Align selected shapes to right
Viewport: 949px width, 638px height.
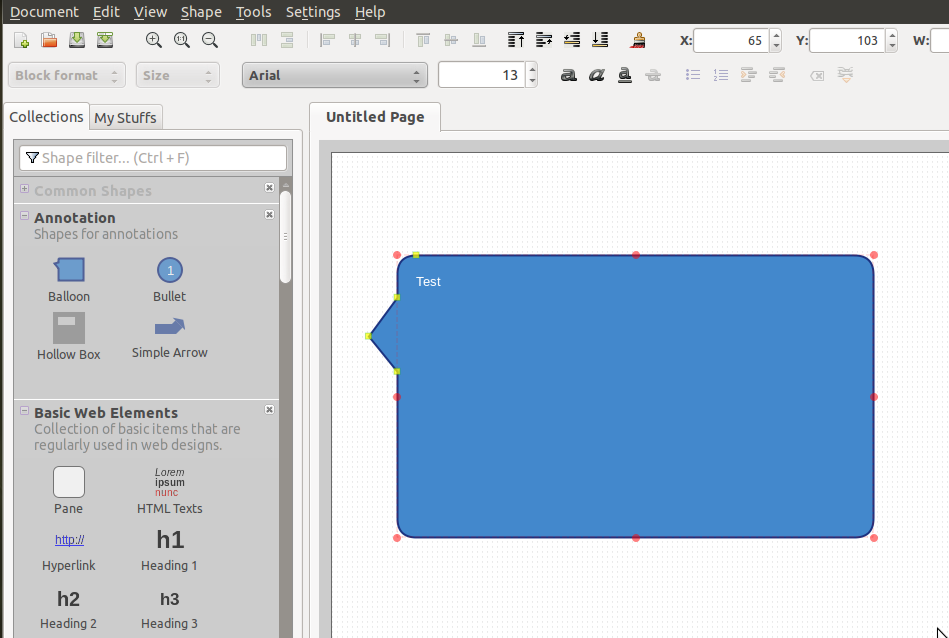tap(383, 40)
